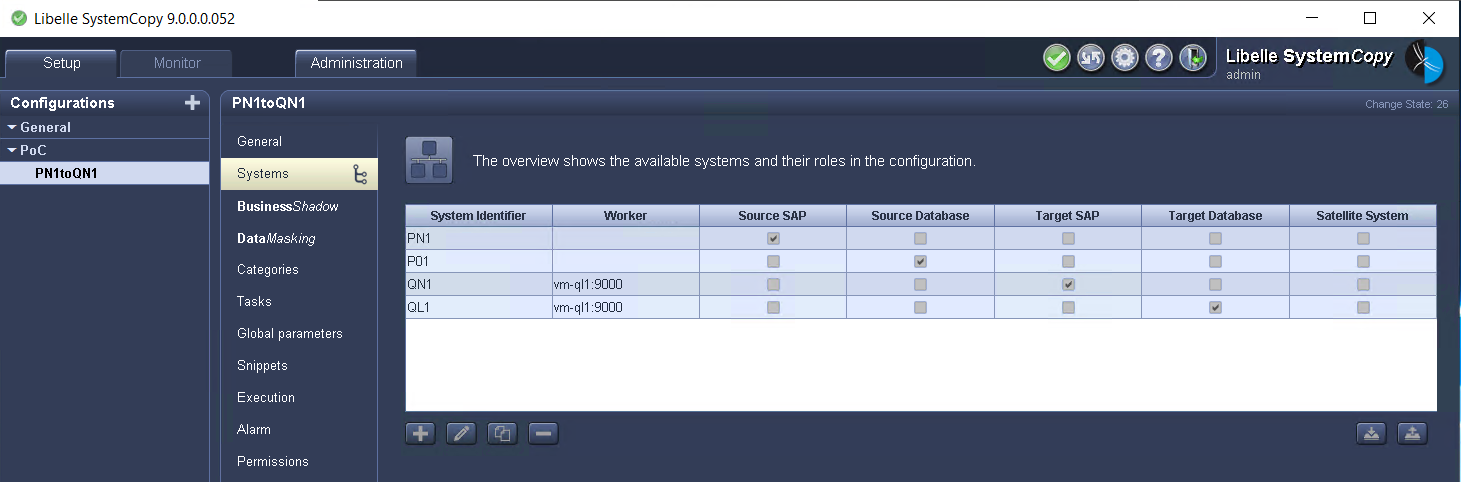Image resolution: width=1461 pixels, height=482 pixels.
Task: Toggle Source SAP checkbox for PN1
Action: tap(773, 239)
